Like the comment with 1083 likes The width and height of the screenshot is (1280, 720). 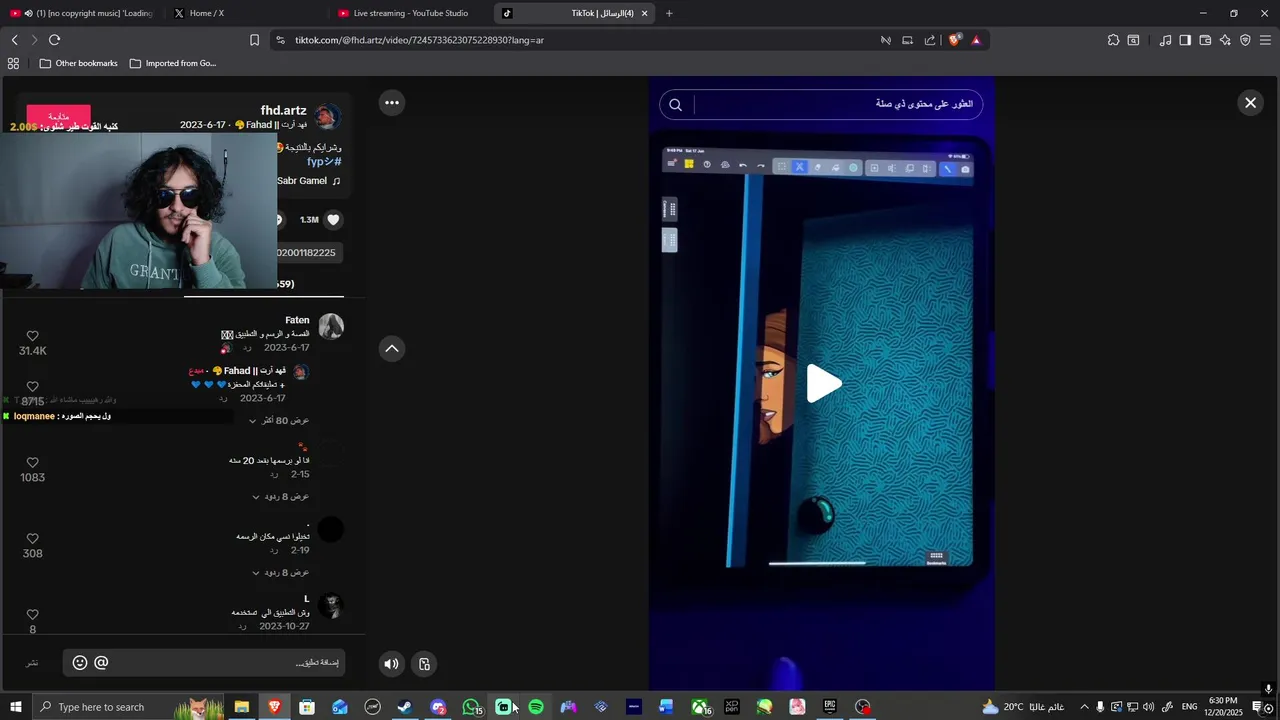click(32, 463)
